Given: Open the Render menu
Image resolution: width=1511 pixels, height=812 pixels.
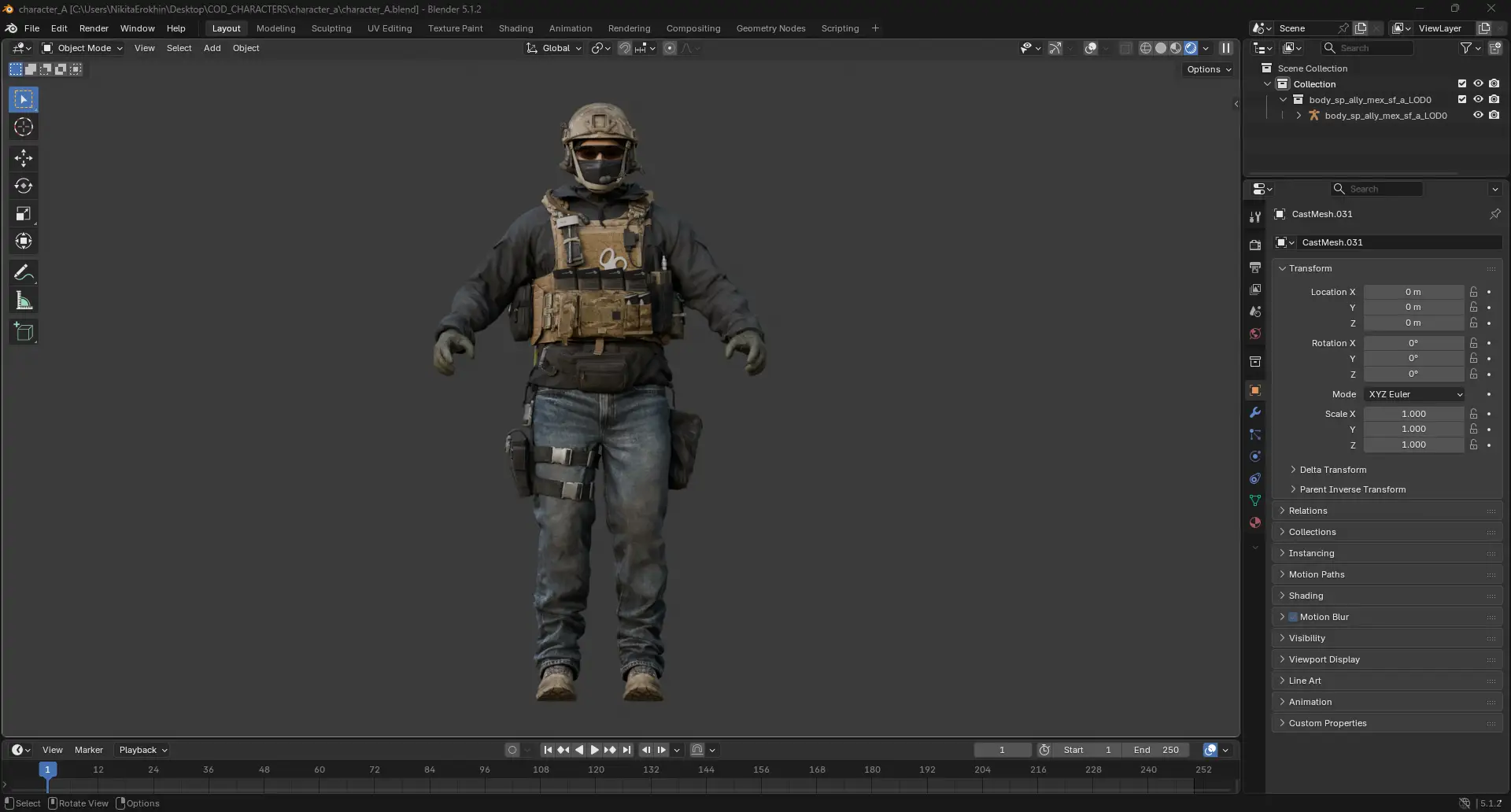Looking at the screenshot, I should [94, 28].
